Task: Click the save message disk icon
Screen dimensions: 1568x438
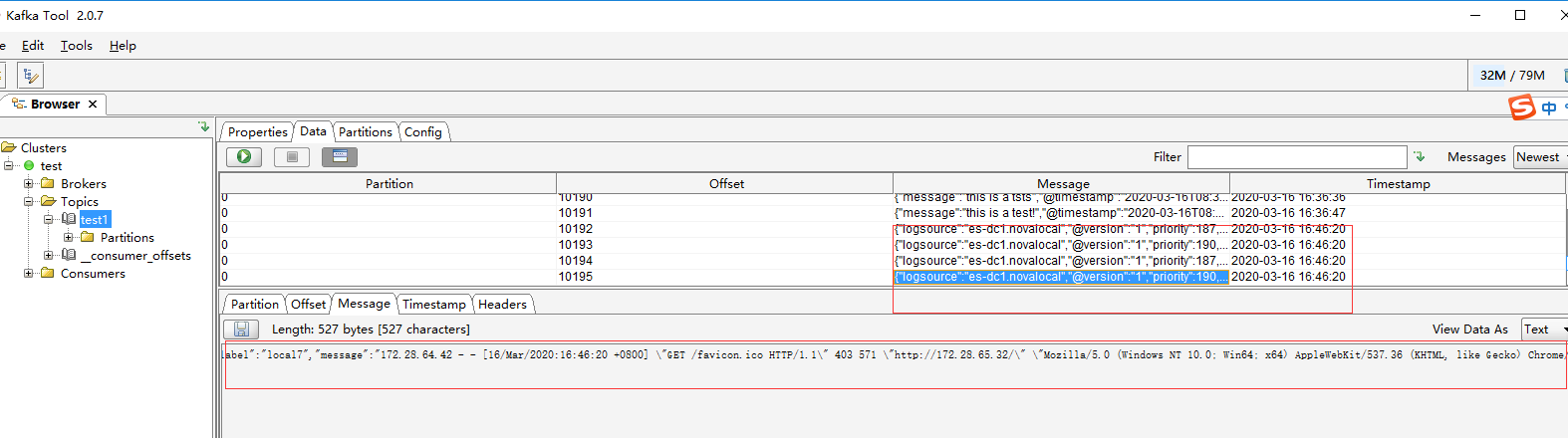Action: (x=240, y=329)
